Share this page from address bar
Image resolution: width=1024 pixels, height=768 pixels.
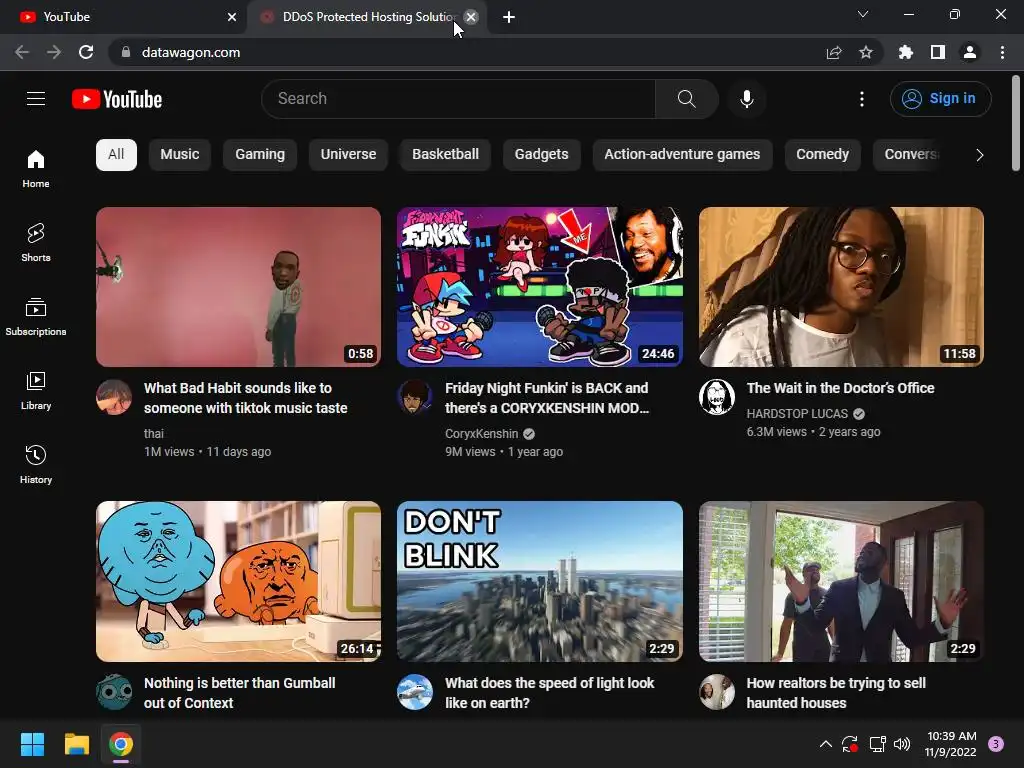point(834,52)
